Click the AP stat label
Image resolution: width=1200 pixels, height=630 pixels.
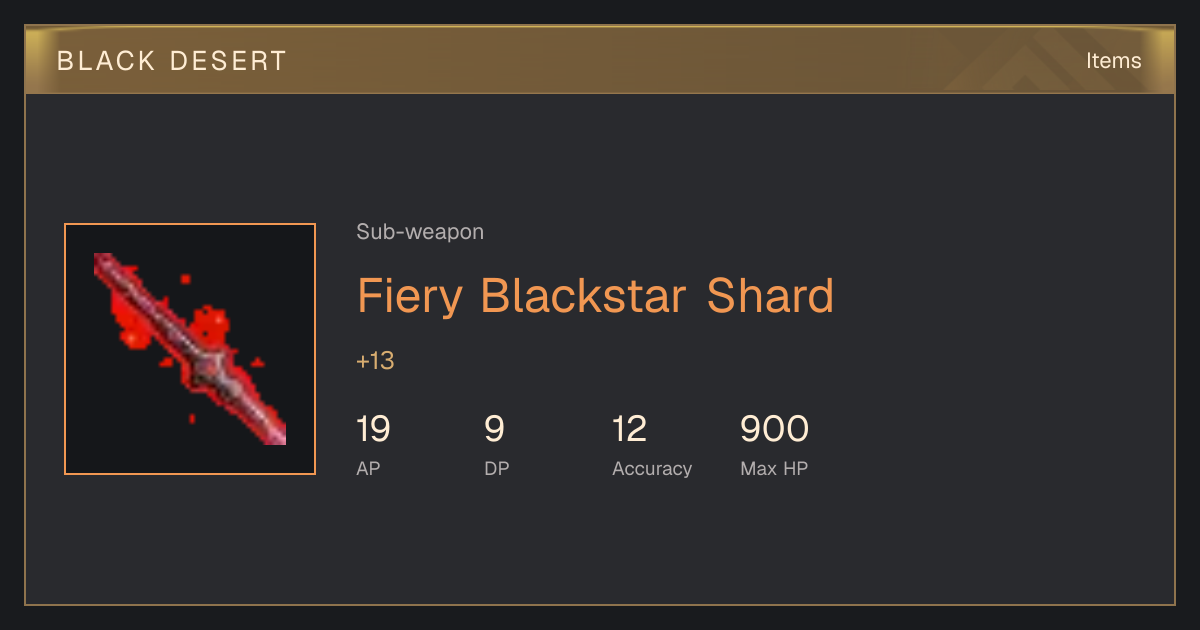point(368,469)
